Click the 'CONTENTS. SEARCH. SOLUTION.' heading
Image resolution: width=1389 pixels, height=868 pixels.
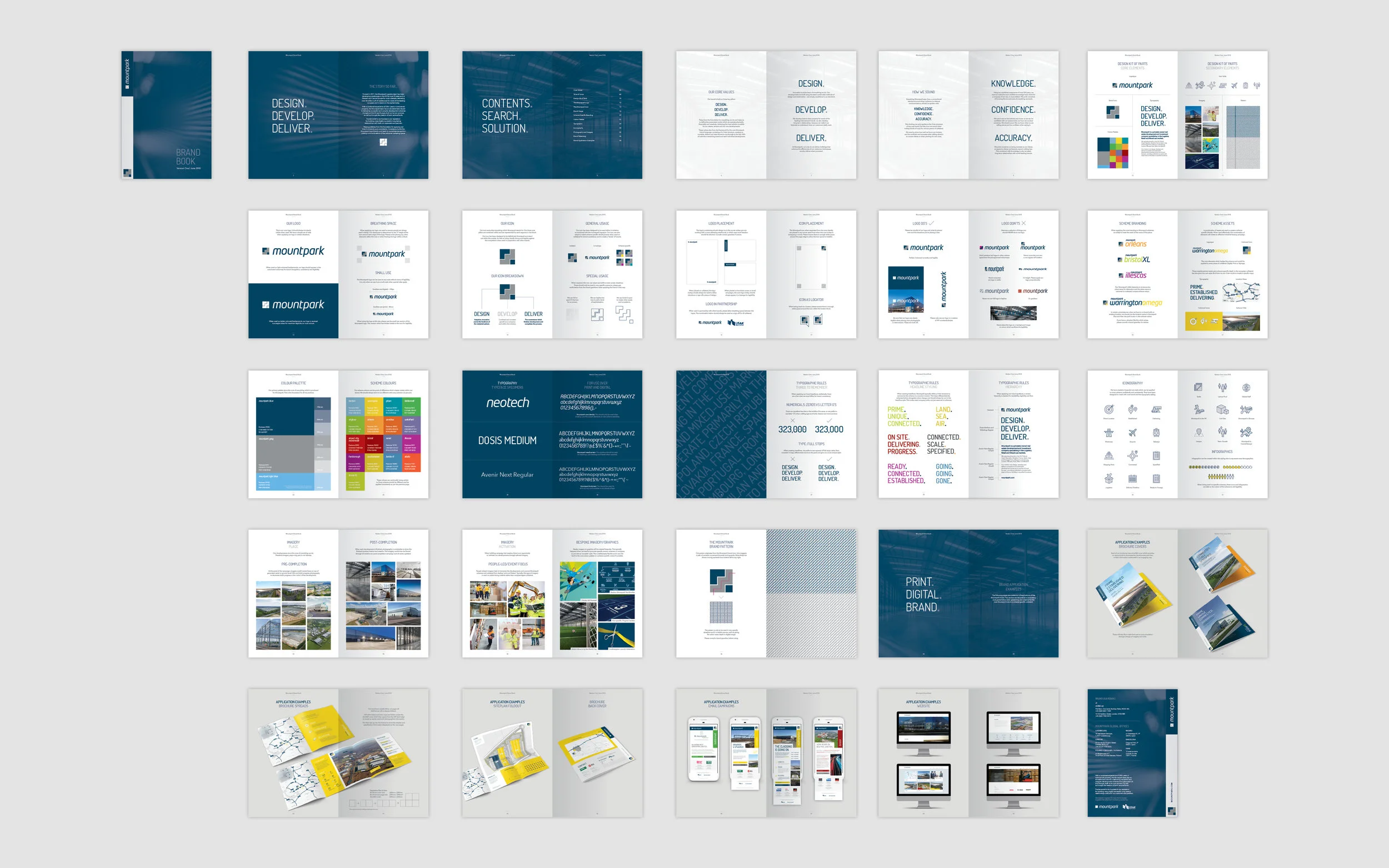[x=507, y=116]
